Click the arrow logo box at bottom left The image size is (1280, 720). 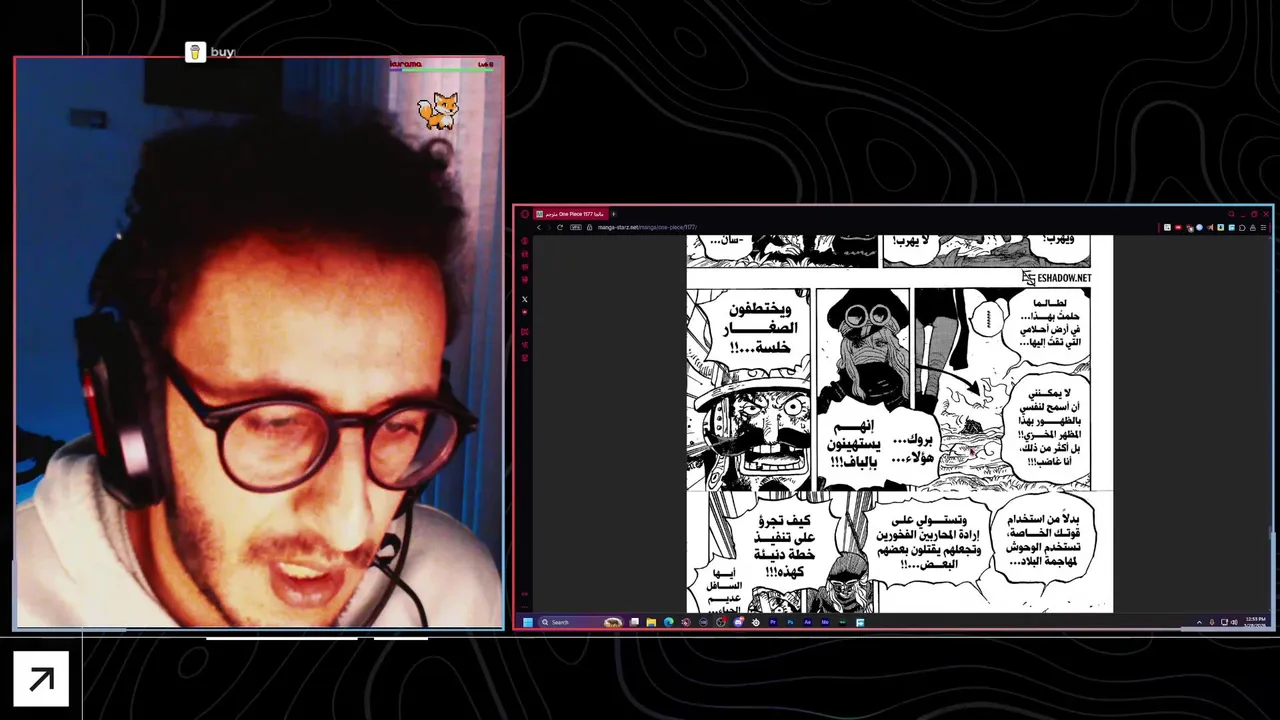click(41, 679)
